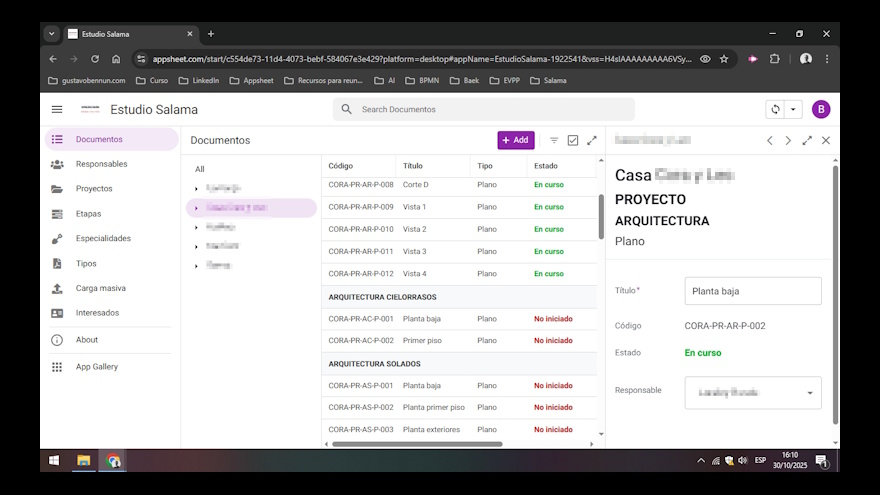The width and height of the screenshot is (880, 495).
Task: Go to previous record in detail panel
Action: (769, 141)
